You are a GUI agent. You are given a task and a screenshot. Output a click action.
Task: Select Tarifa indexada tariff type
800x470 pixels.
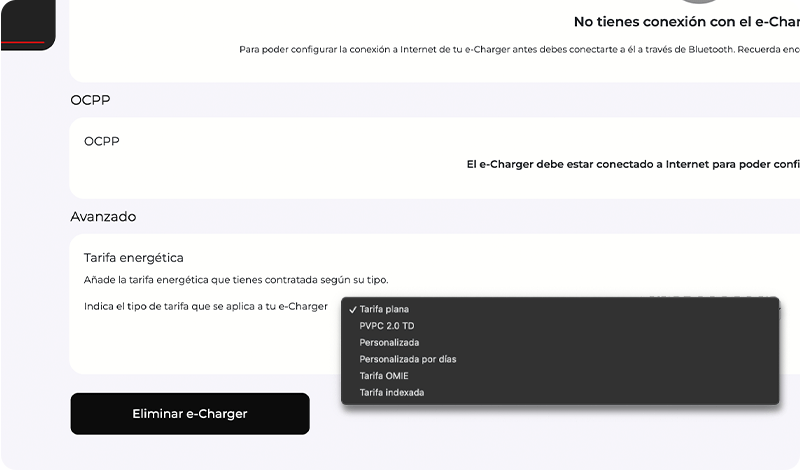pos(392,392)
